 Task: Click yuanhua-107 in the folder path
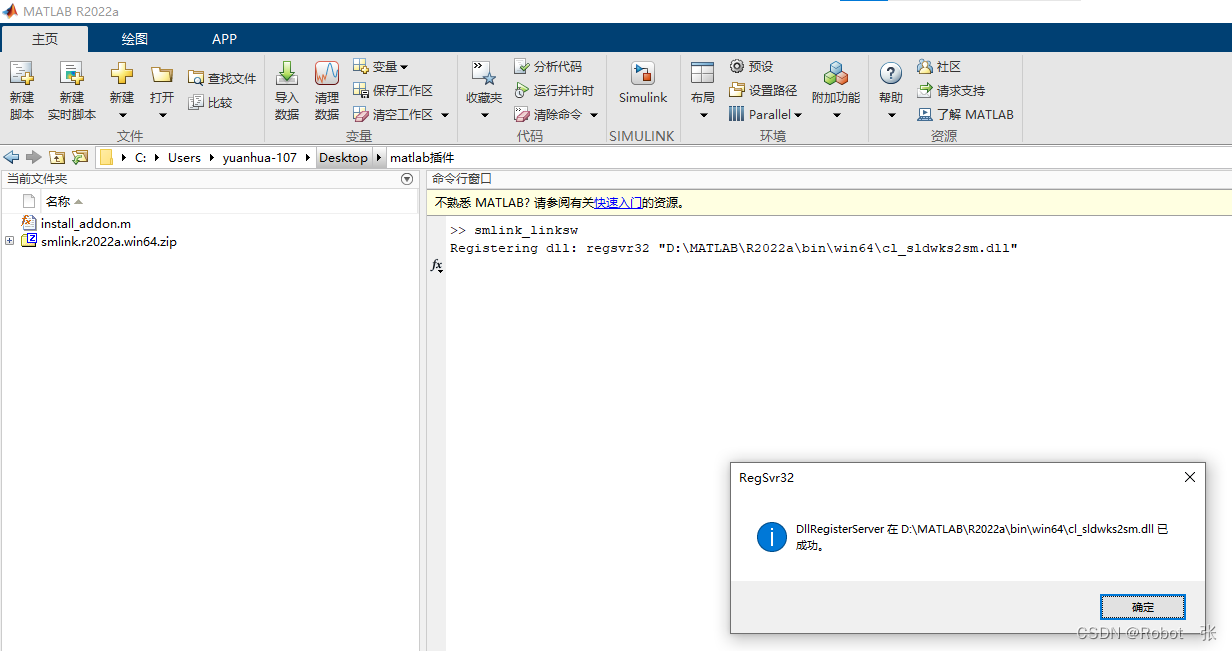(x=260, y=158)
